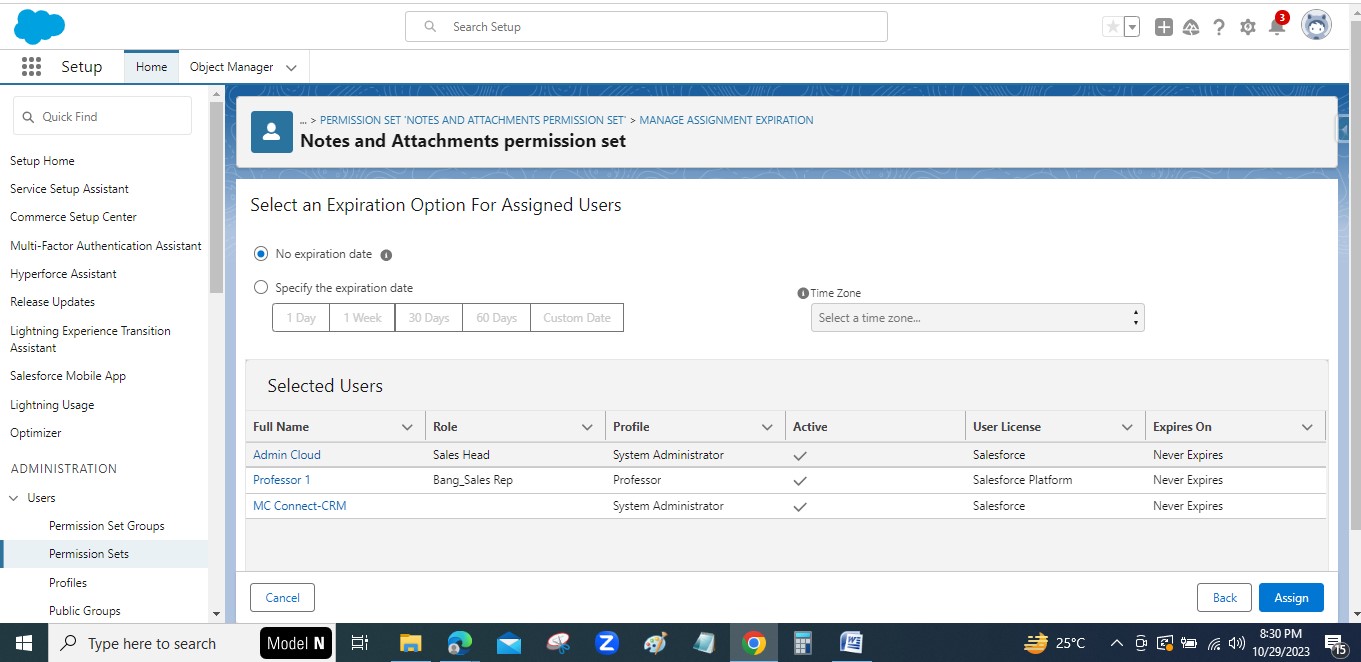Viewport: 1361px width, 662px height.
Task: Open User License column menu chevron
Action: tap(1127, 427)
